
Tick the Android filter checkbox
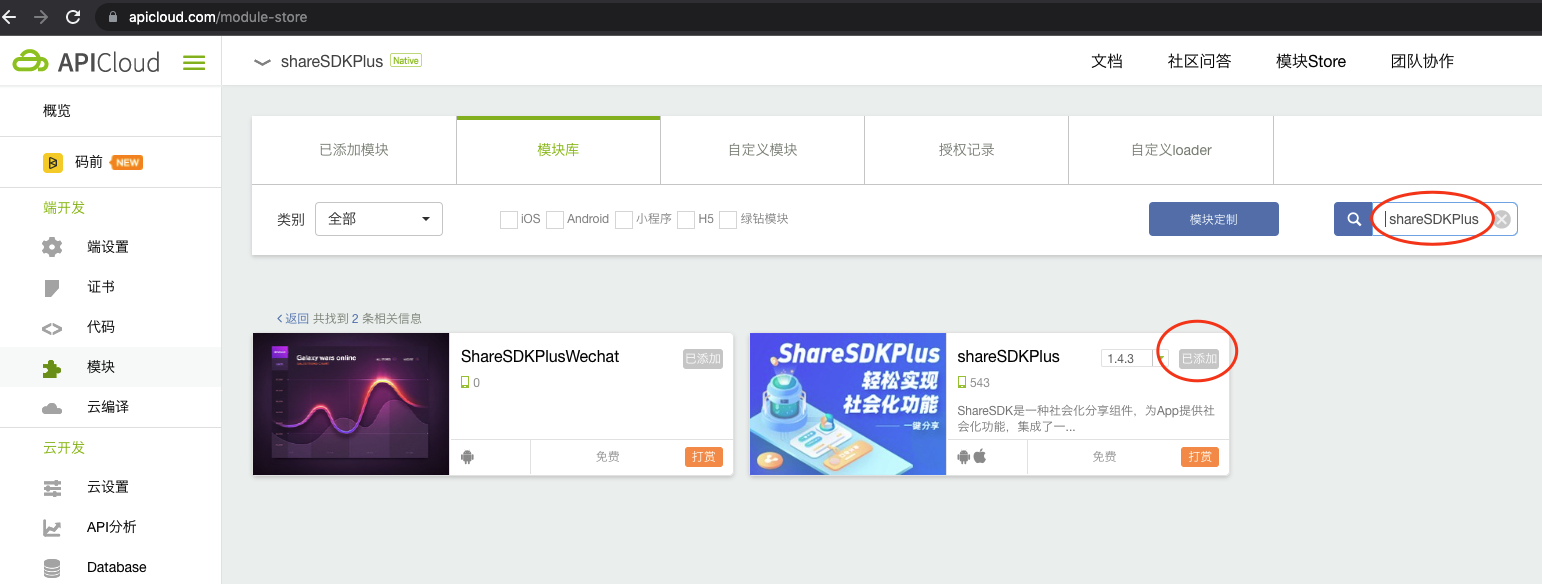555,219
